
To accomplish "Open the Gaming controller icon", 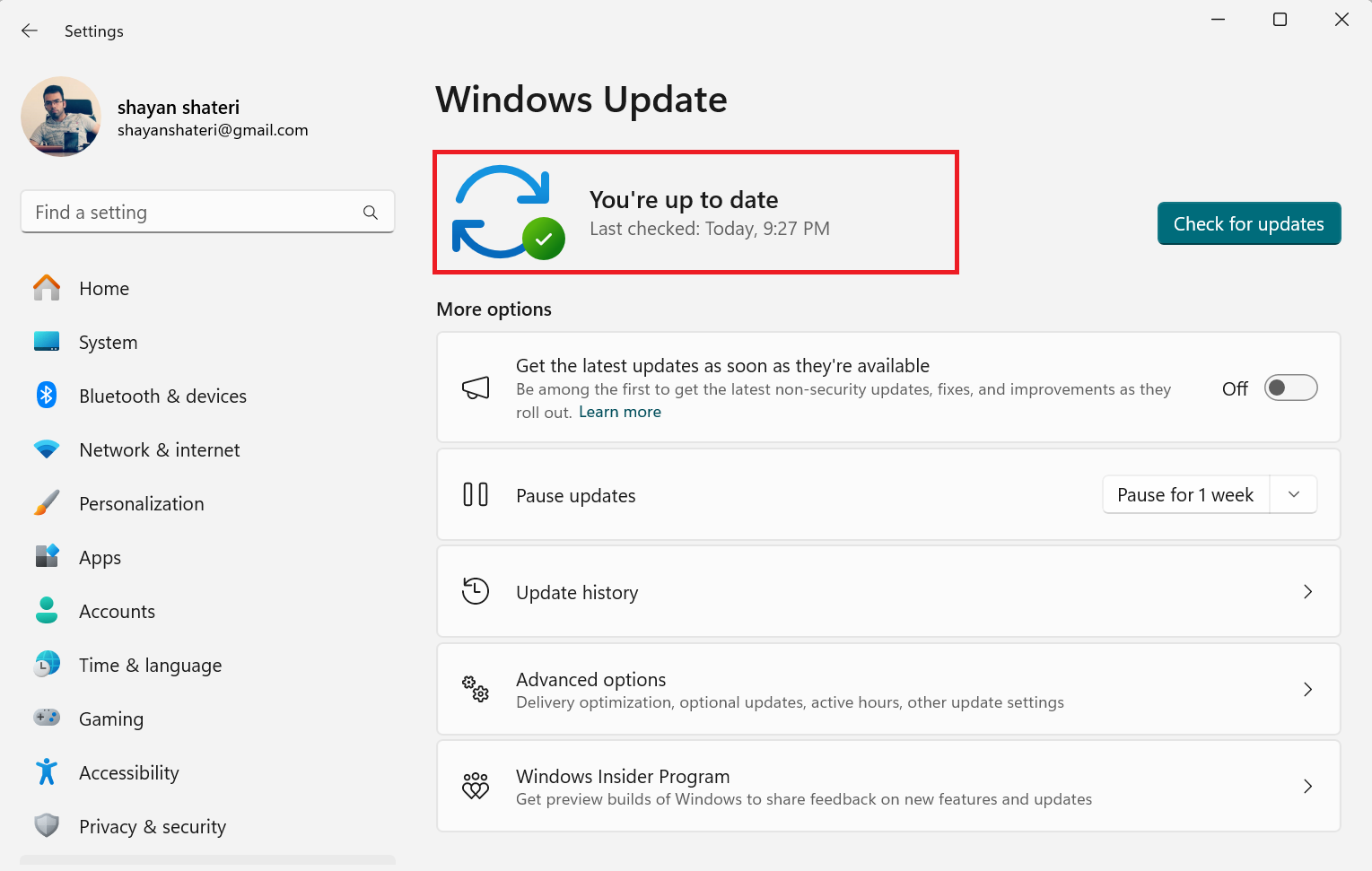I will tap(47, 719).
